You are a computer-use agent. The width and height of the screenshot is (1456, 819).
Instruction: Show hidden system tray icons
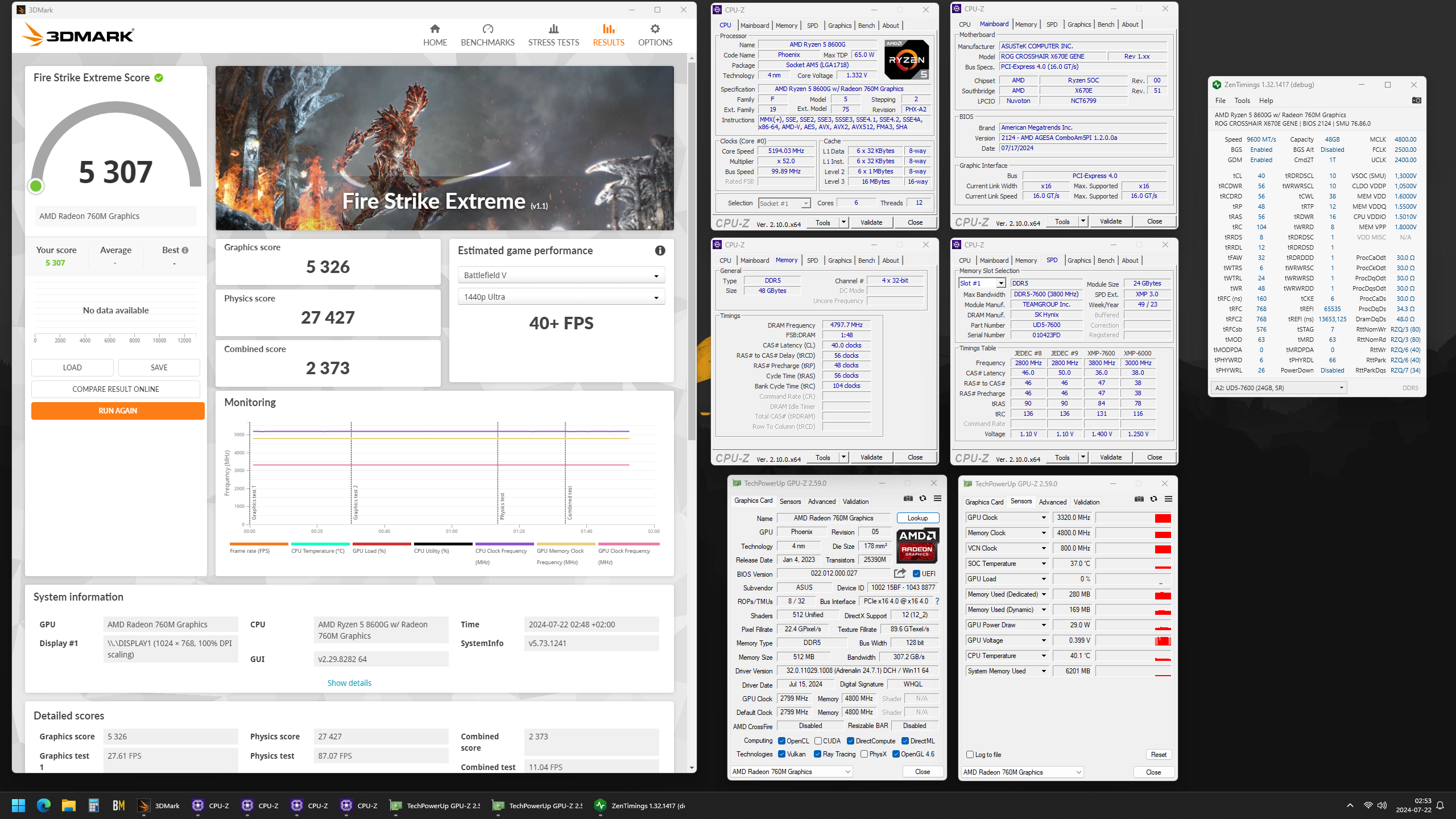pos(1350,805)
